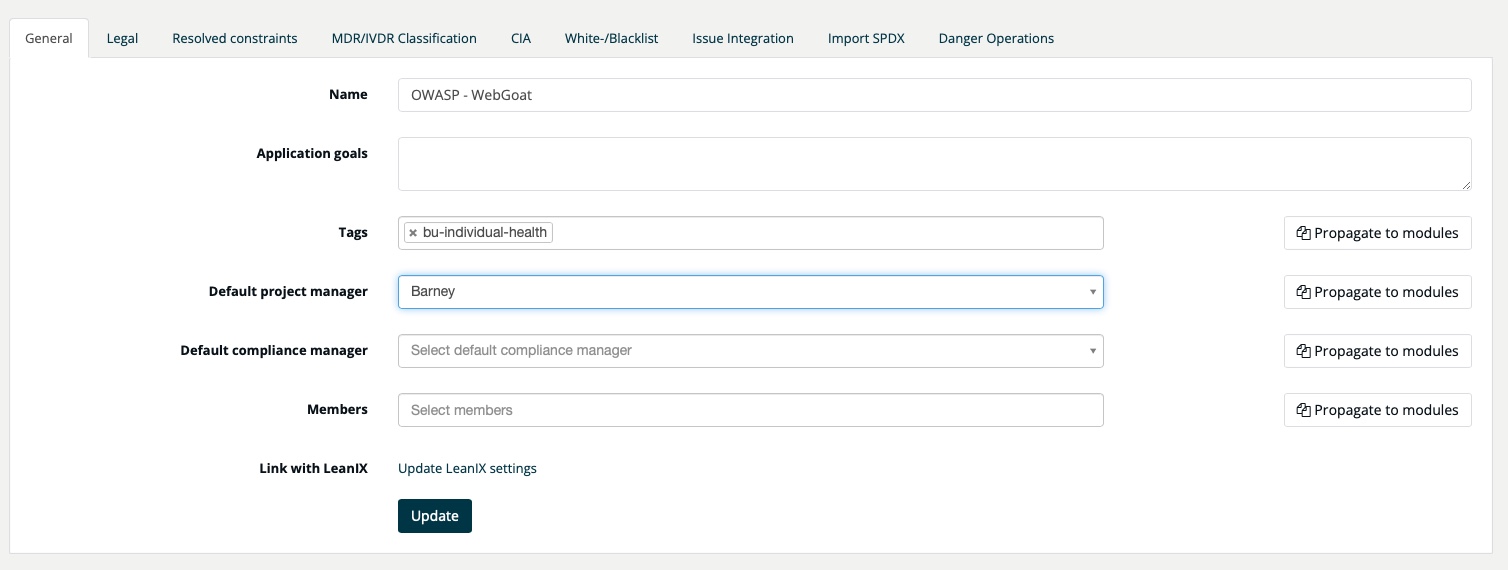Click the Members selection field

(x=751, y=410)
